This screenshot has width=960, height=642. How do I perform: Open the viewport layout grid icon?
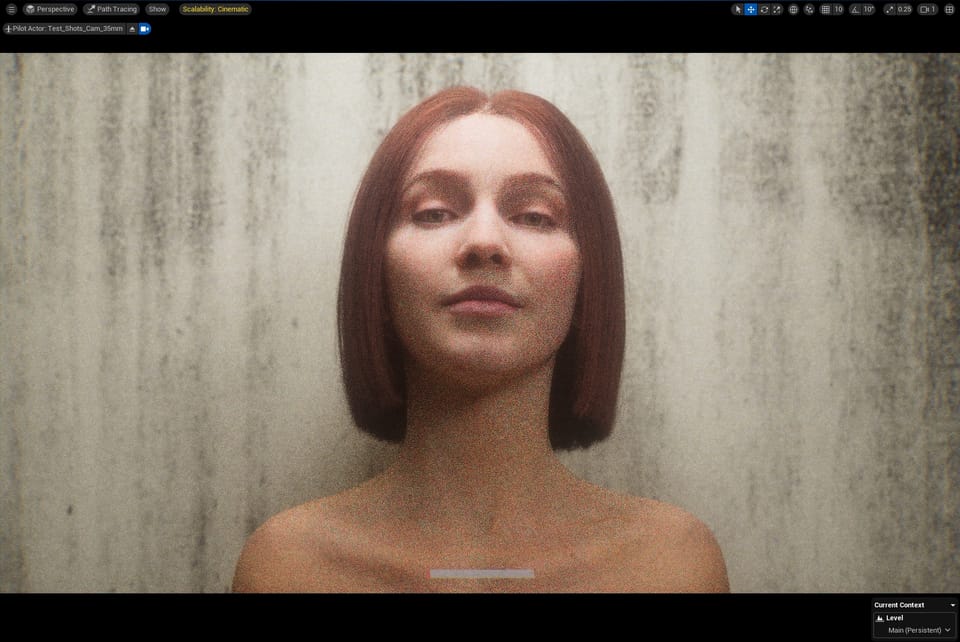tap(949, 9)
